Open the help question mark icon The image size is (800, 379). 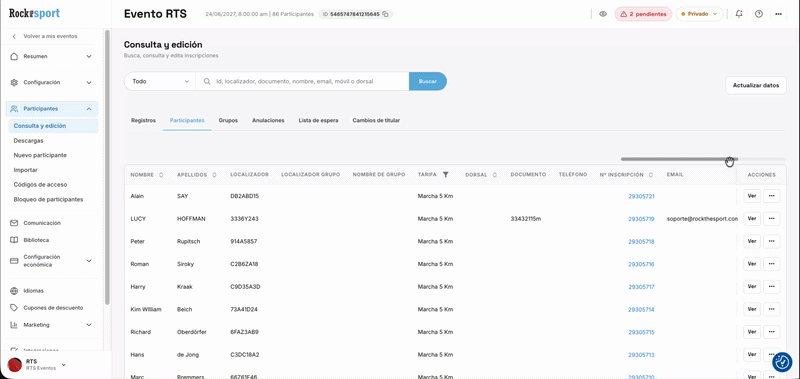(759, 14)
